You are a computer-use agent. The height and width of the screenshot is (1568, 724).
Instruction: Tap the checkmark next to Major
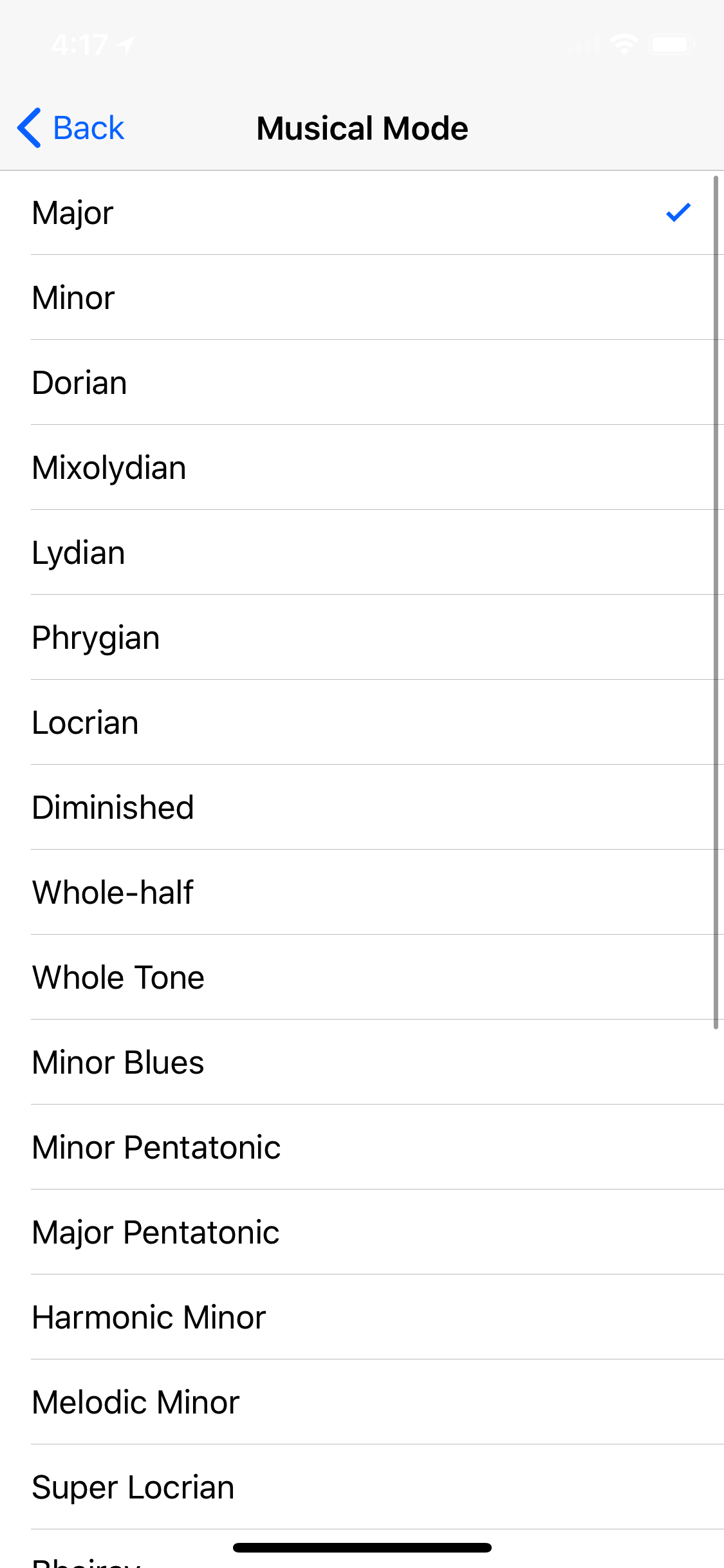pos(678,213)
